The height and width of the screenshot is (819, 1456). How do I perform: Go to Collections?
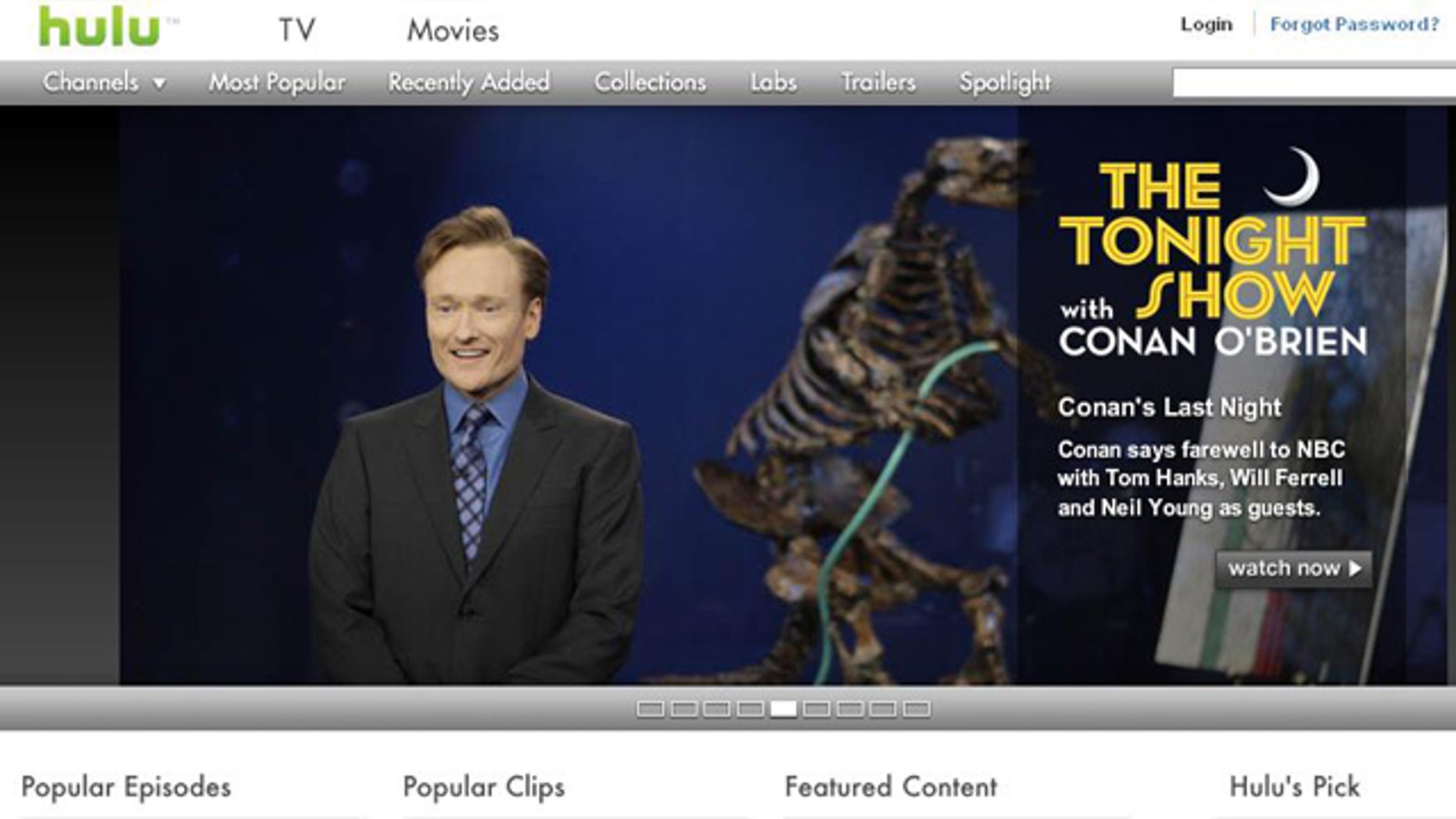pos(650,82)
